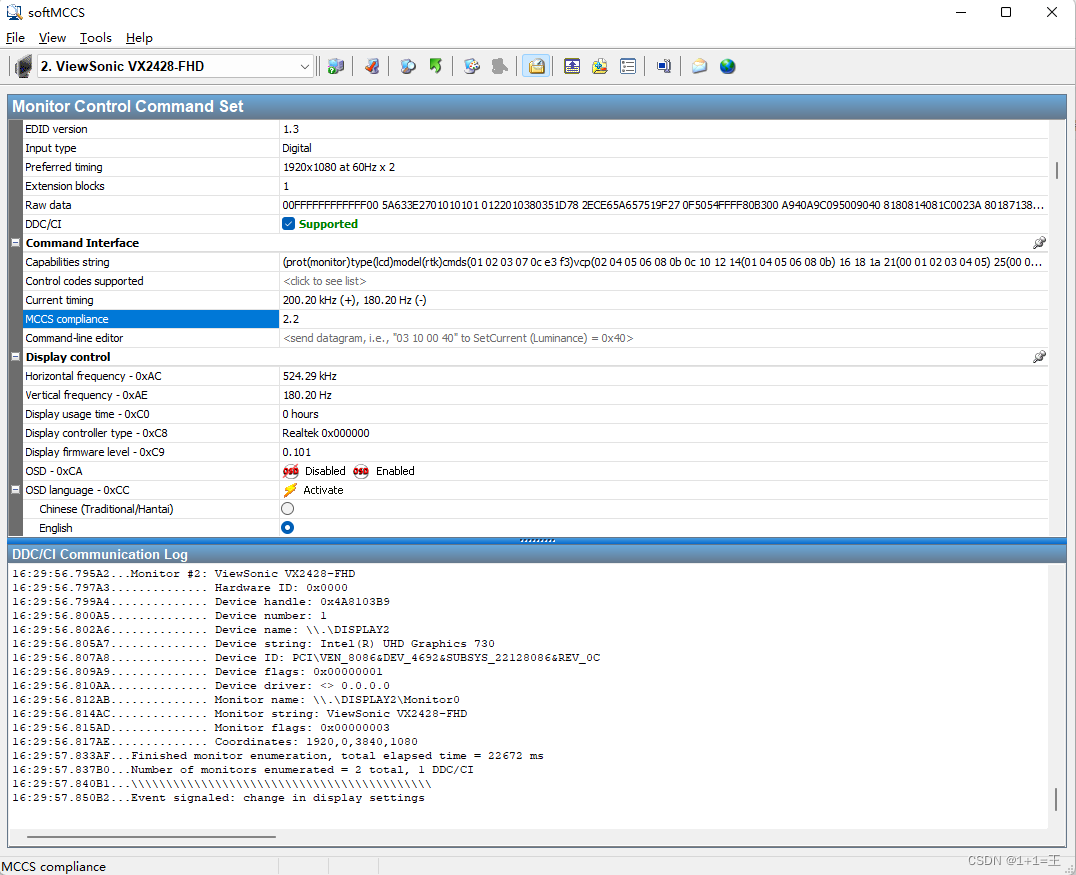The width and height of the screenshot is (1076, 875).
Task: Click the blue monitor window toolbar icon
Action: (x=664, y=67)
